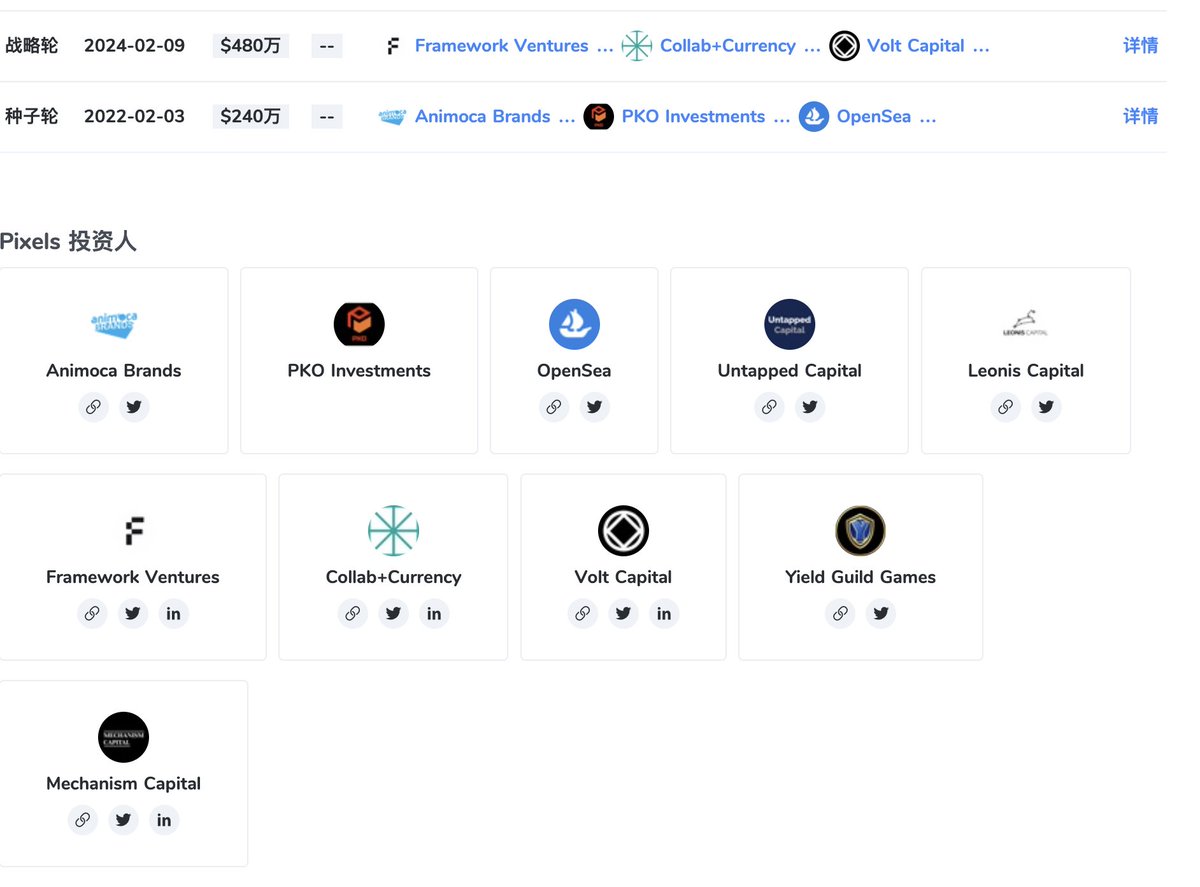Screen dimensions: 1200x887
Task: Open Animoca Brands Twitter icon
Action: click(134, 407)
